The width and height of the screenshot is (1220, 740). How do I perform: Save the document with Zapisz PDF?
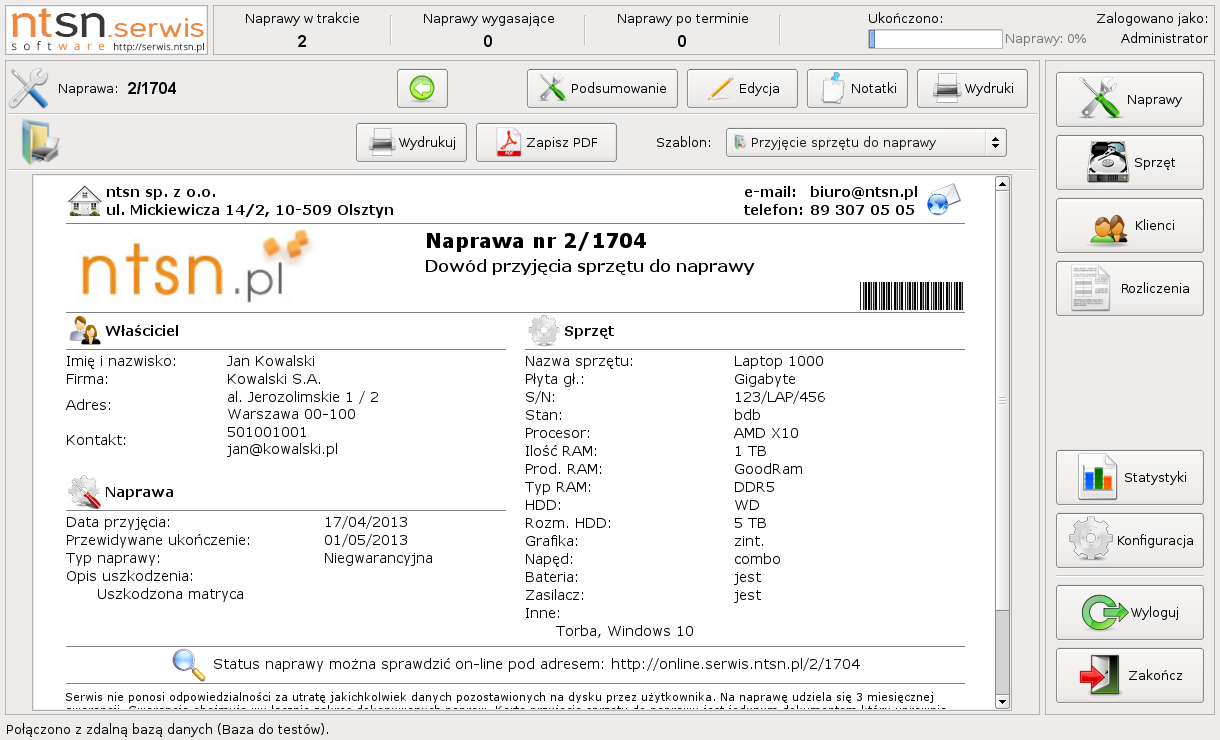[546, 143]
